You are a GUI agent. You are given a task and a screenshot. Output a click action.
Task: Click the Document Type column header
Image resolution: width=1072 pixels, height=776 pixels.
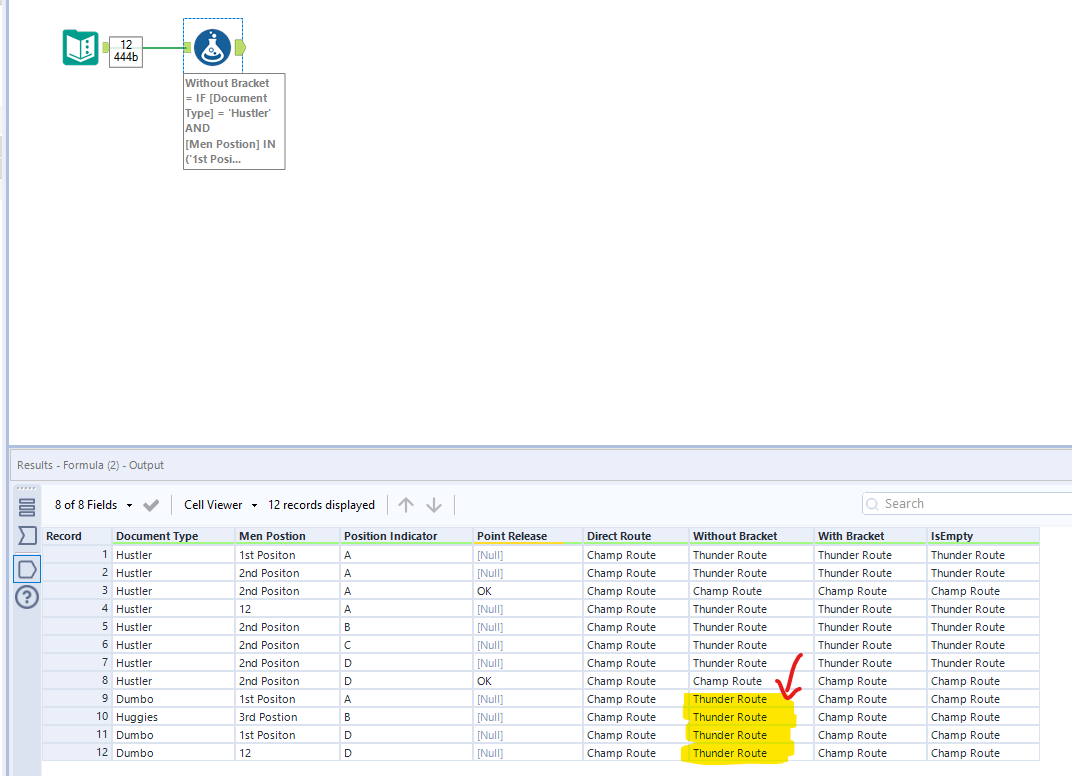point(157,536)
